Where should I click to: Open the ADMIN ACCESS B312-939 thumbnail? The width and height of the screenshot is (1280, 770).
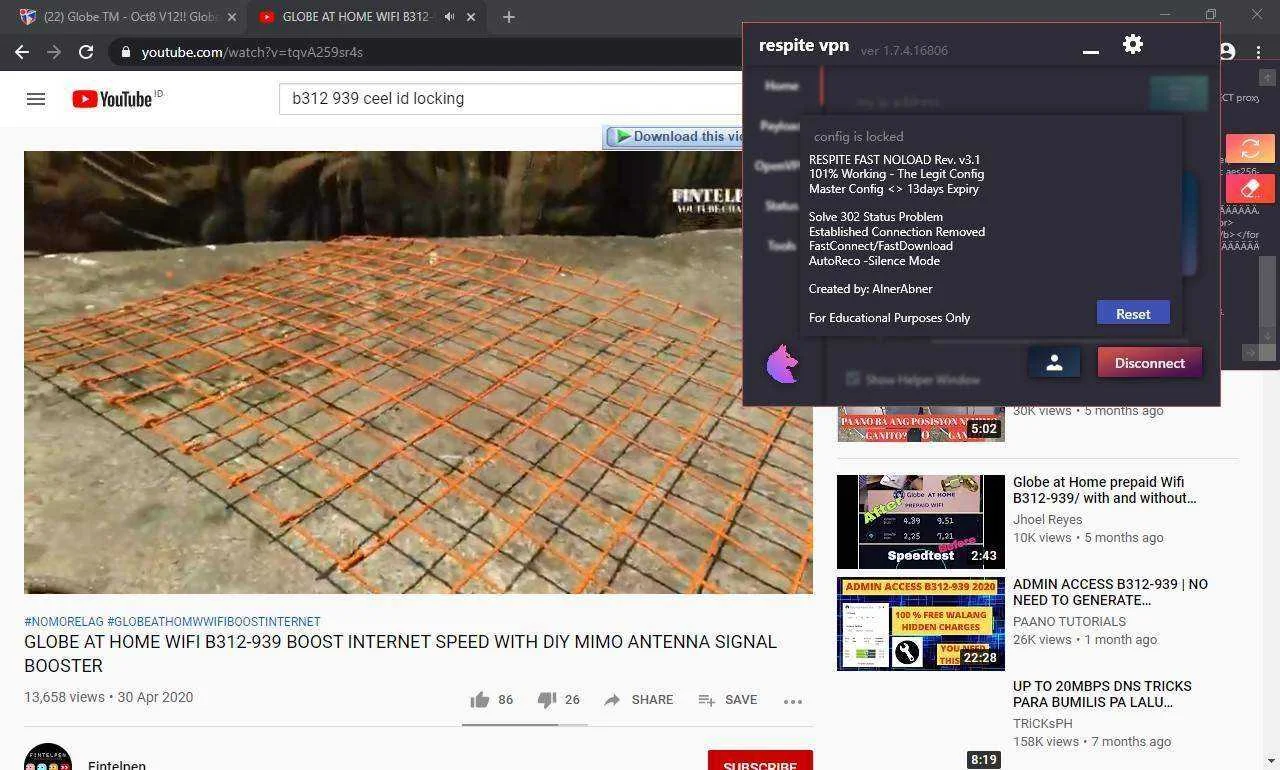click(x=921, y=624)
